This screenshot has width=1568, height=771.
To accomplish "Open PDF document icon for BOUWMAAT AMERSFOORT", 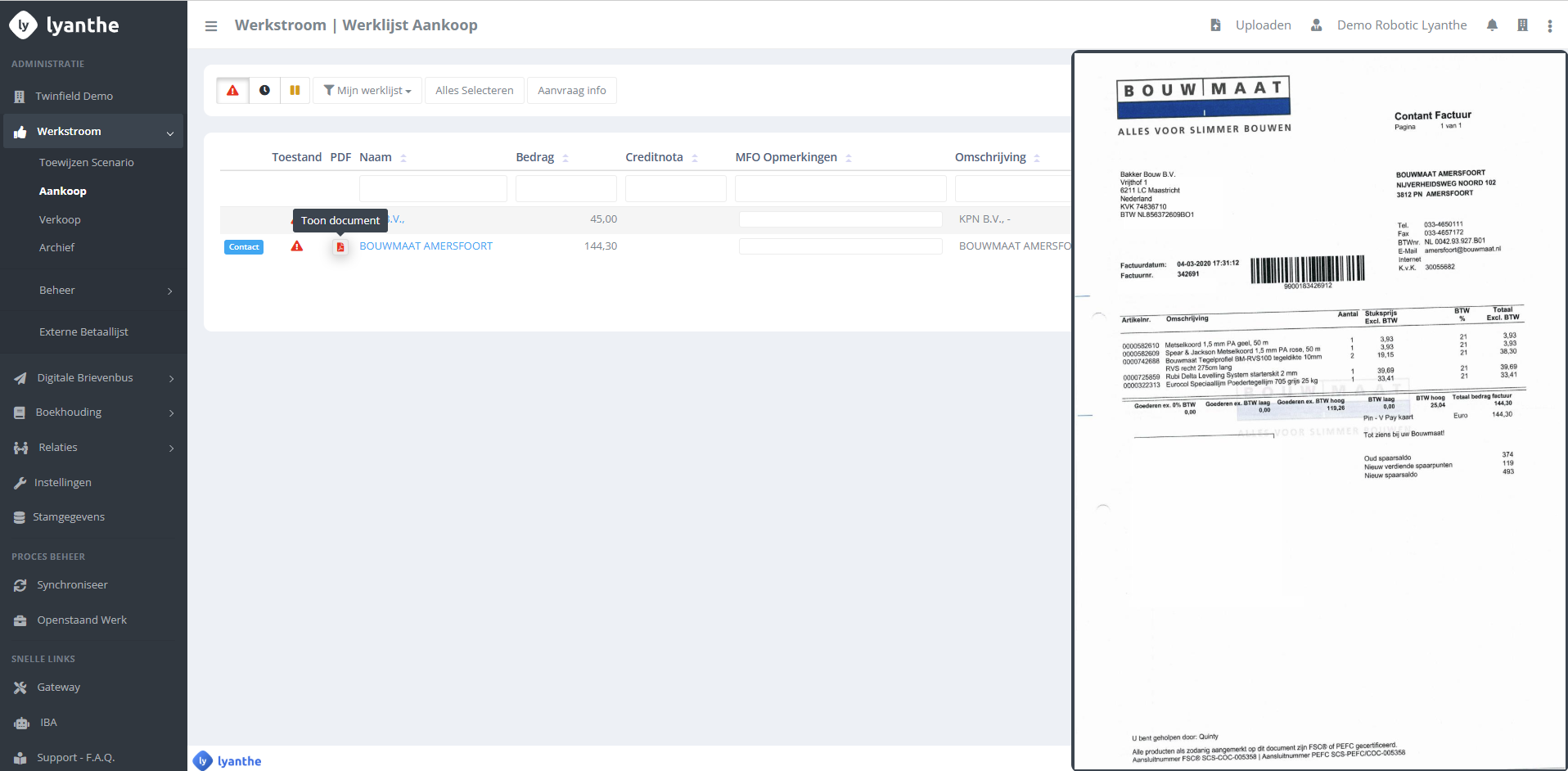I will (x=340, y=247).
